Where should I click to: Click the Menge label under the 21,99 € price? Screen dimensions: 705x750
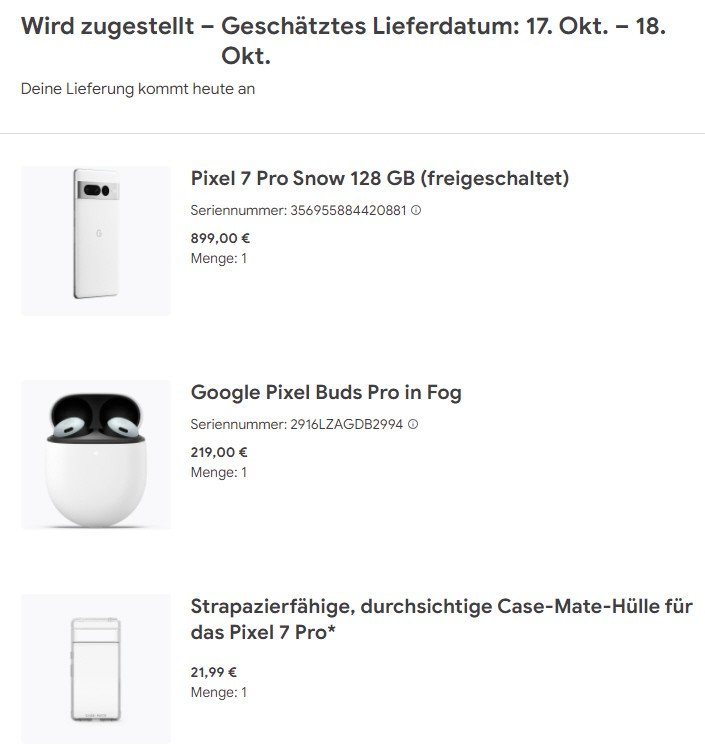pyautogui.click(x=218, y=692)
